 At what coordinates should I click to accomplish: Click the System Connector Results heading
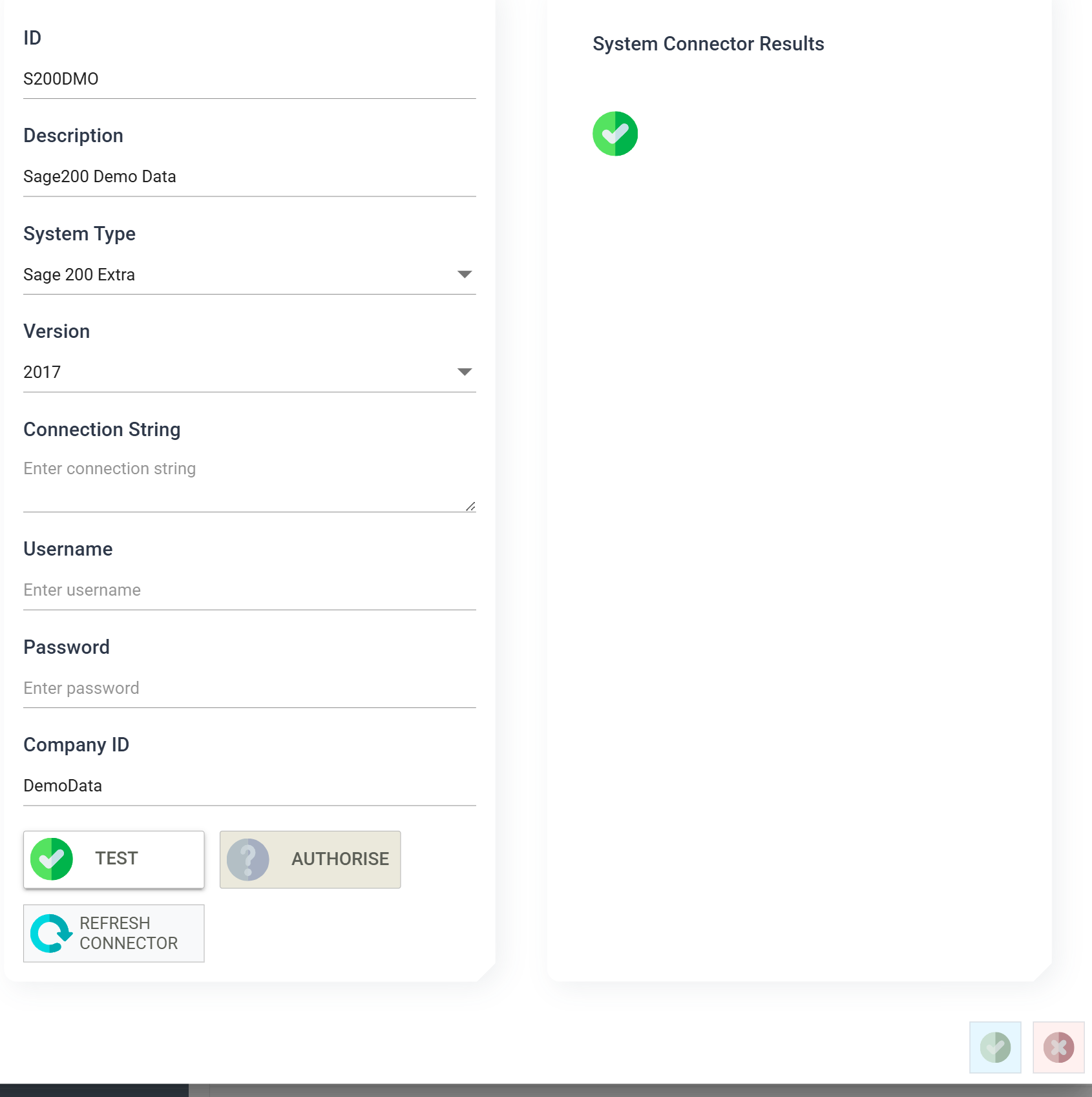pyautogui.click(x=708, y=44)
